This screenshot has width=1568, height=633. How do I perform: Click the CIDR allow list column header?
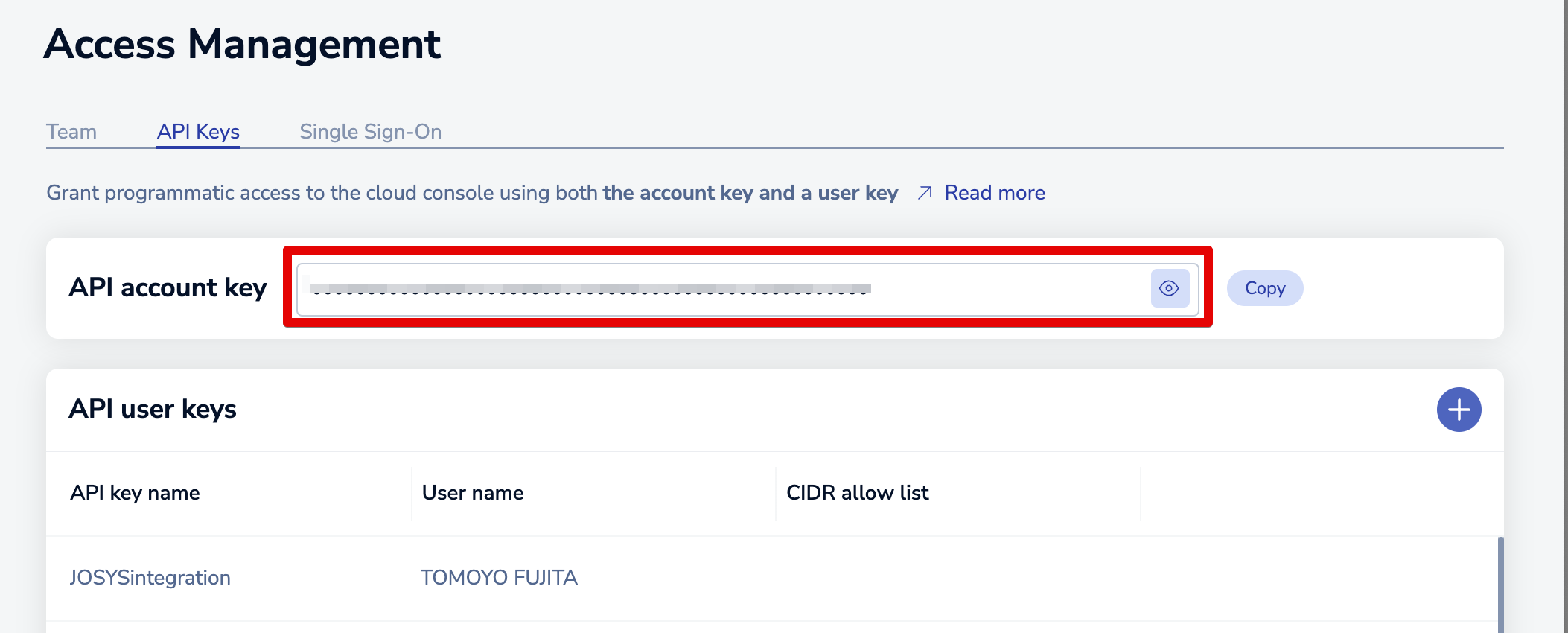coord(857,493)
